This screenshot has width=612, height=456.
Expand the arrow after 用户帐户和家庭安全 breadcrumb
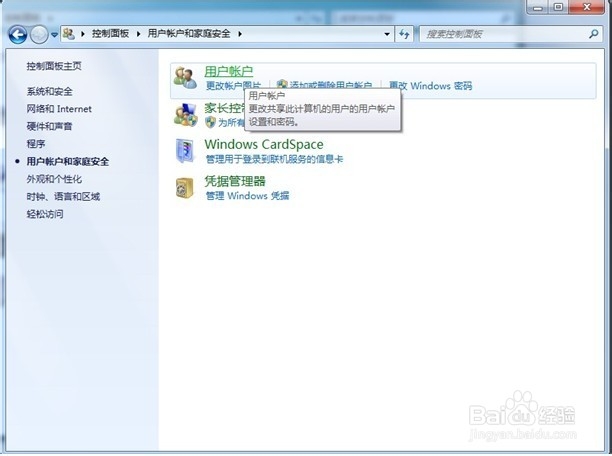click(240, 34)
